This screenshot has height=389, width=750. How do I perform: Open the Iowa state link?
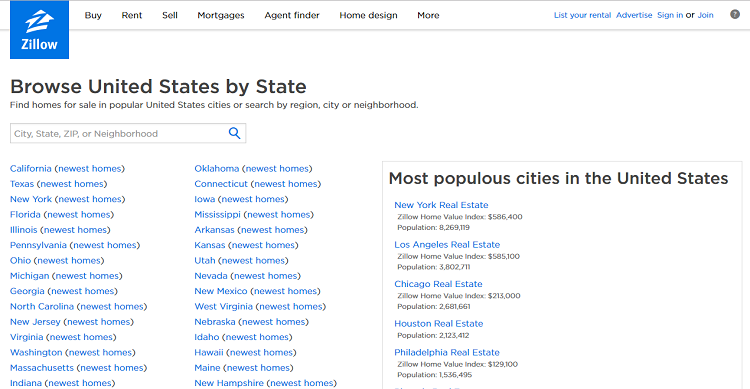[205, 199]
